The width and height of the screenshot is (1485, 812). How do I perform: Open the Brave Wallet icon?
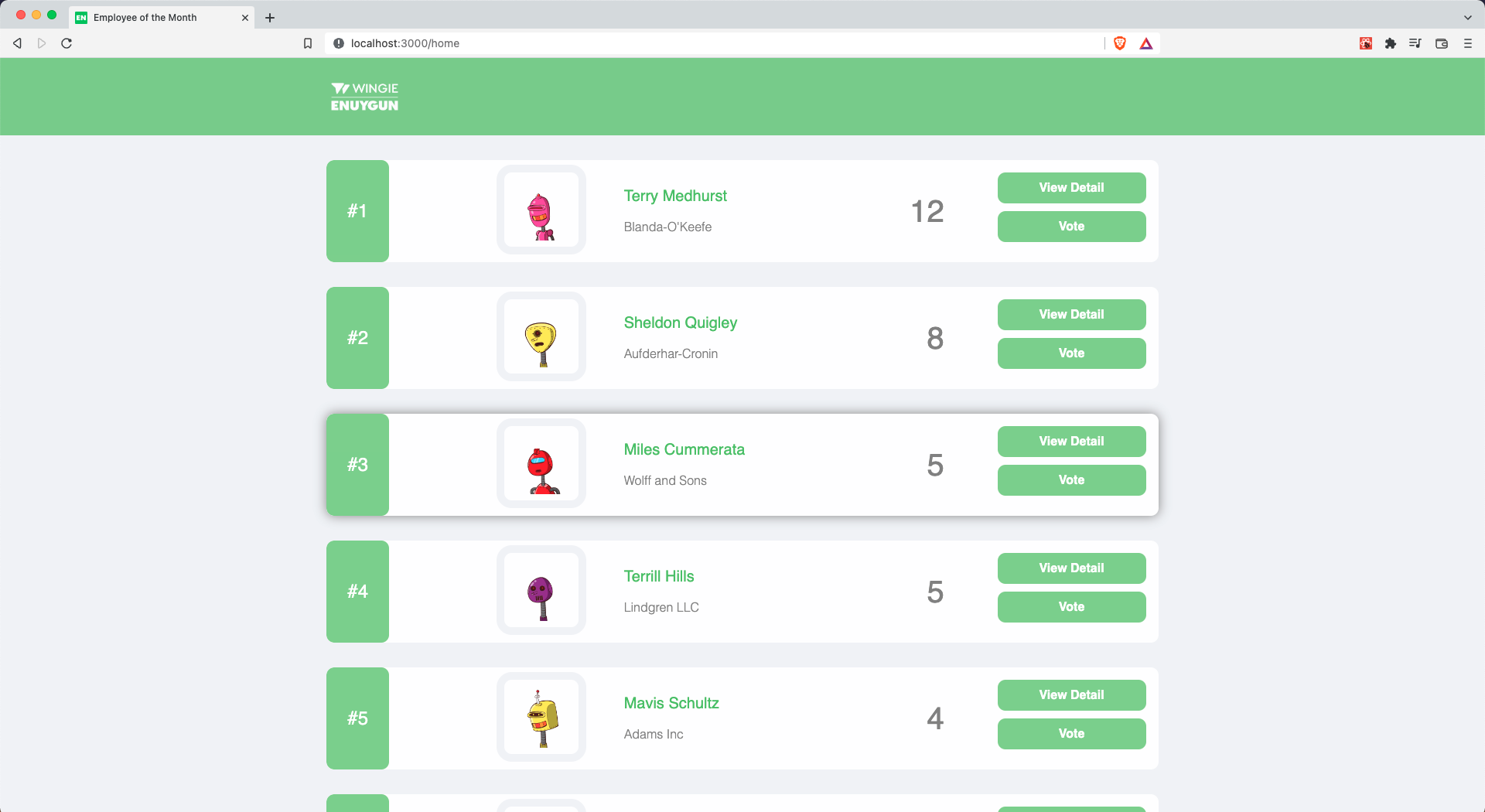pyautogui.click(x=1441, y=43)
